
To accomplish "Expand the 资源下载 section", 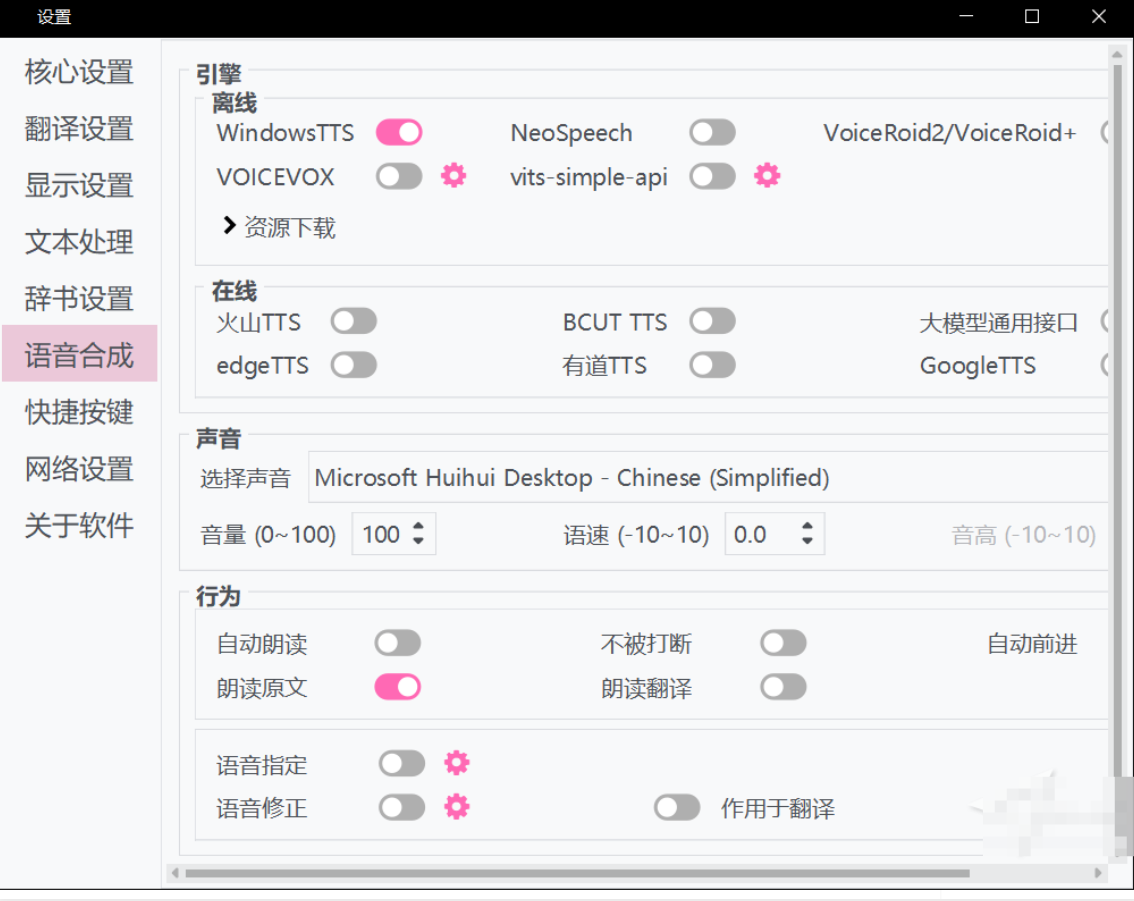I will [x=278, y=227].
